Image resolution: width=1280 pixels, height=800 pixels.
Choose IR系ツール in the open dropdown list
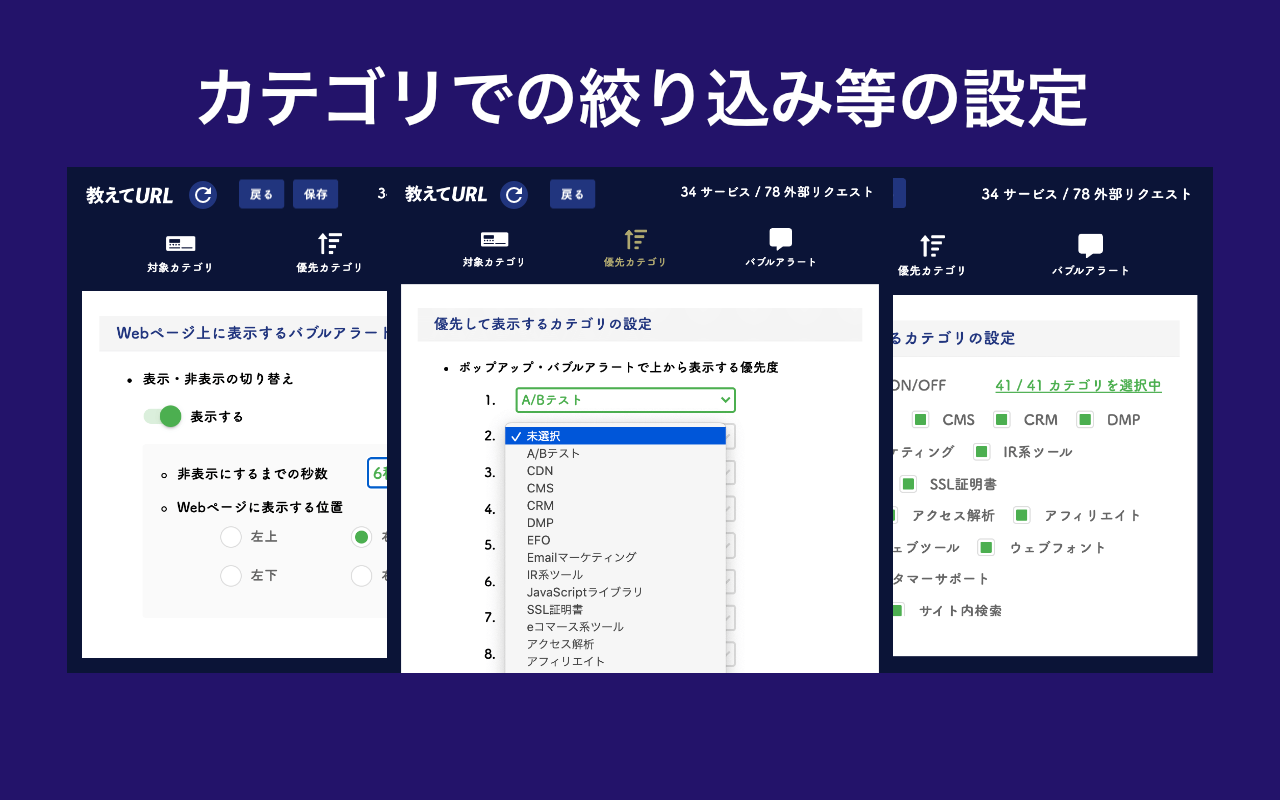[616, 575]
